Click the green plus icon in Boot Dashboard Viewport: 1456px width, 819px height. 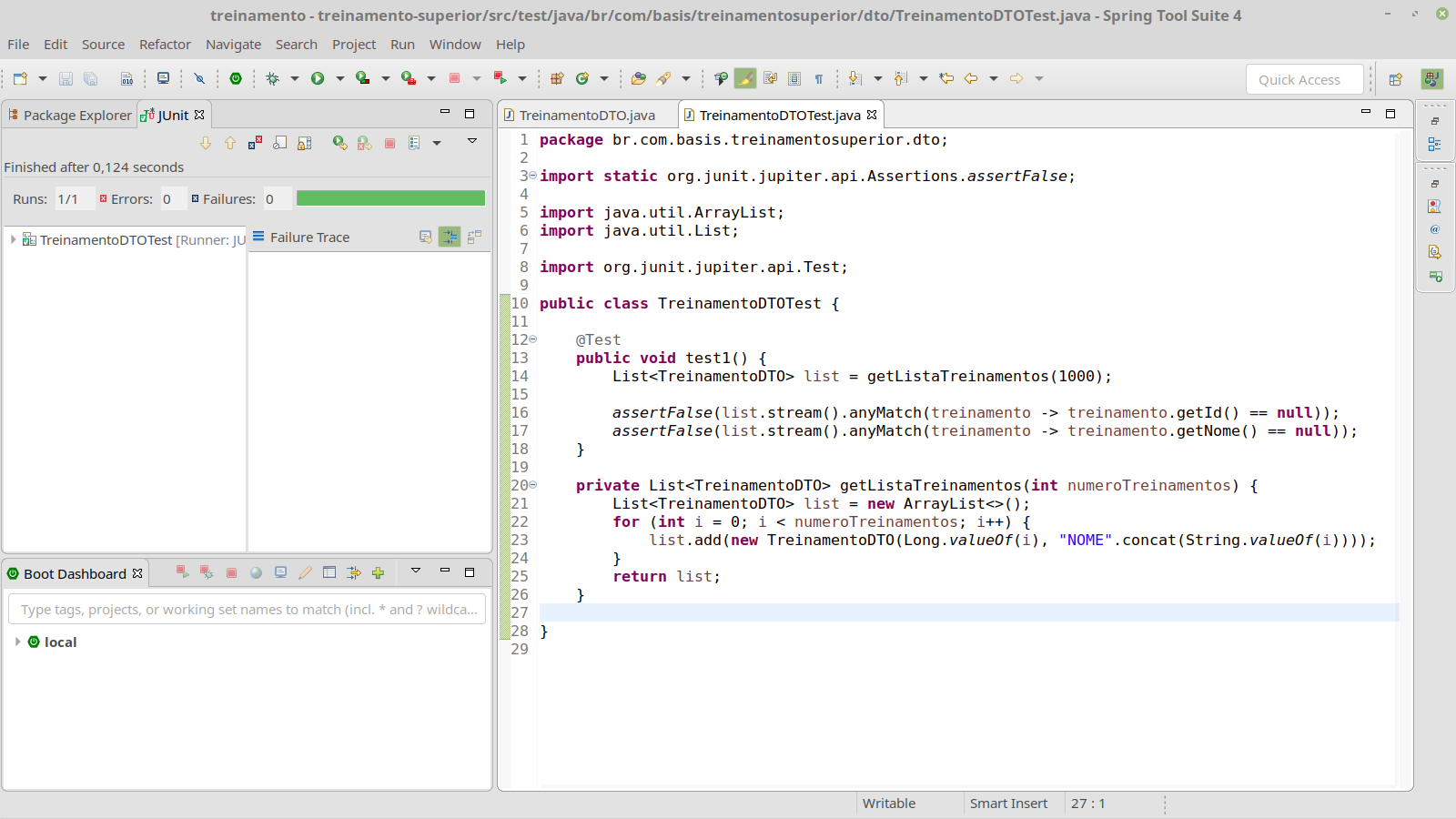[379, 572]
